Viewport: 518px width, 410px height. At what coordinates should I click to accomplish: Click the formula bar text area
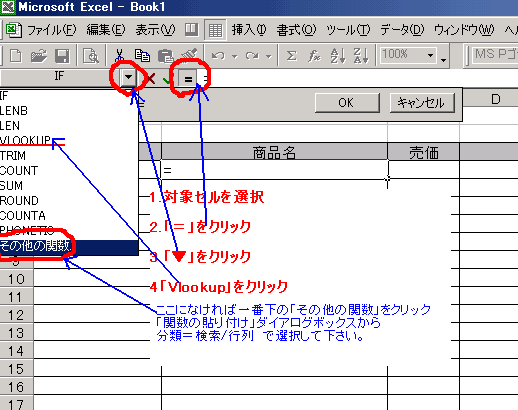(358, 79)
